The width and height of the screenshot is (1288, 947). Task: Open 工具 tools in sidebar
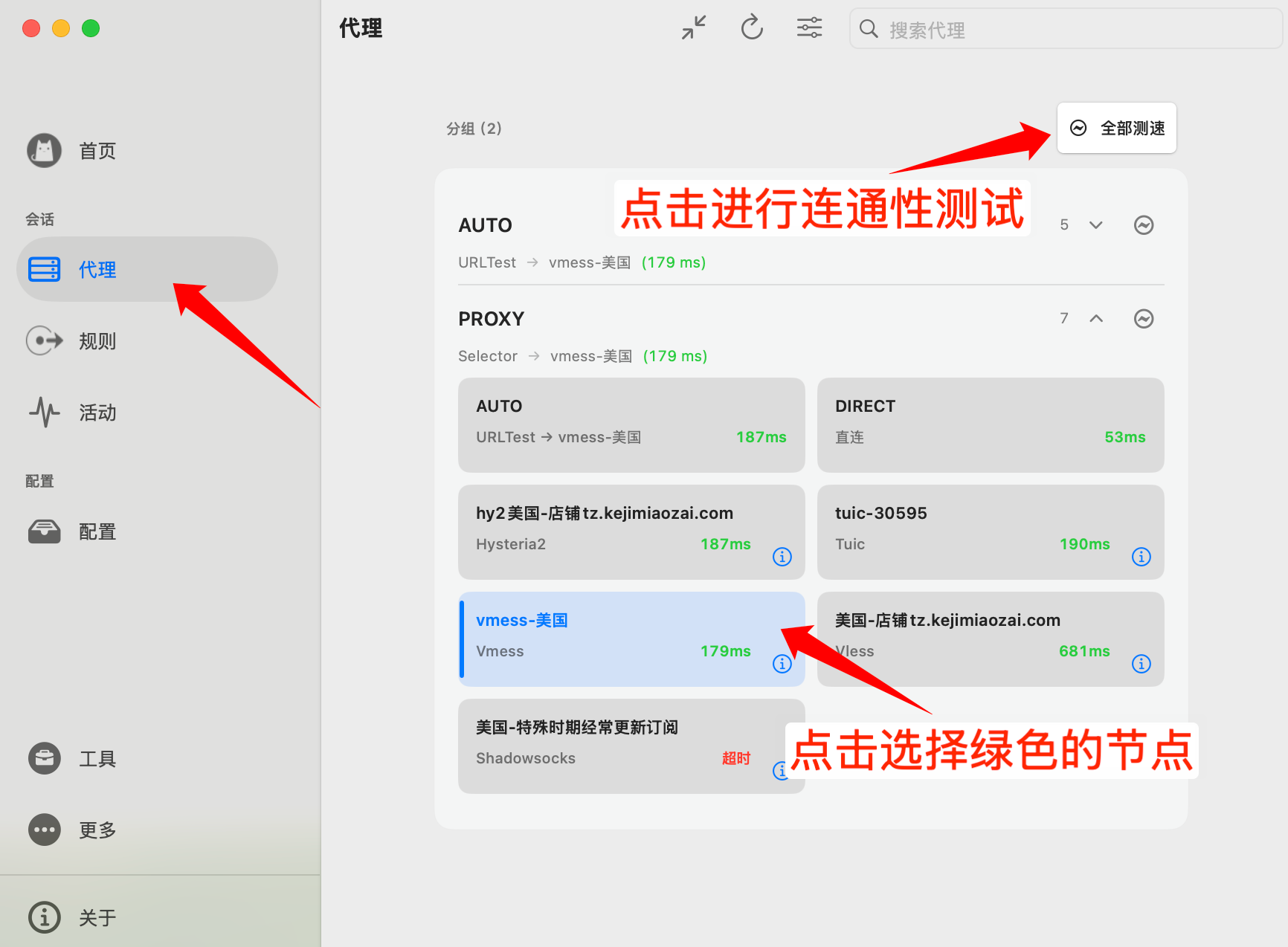147,759
